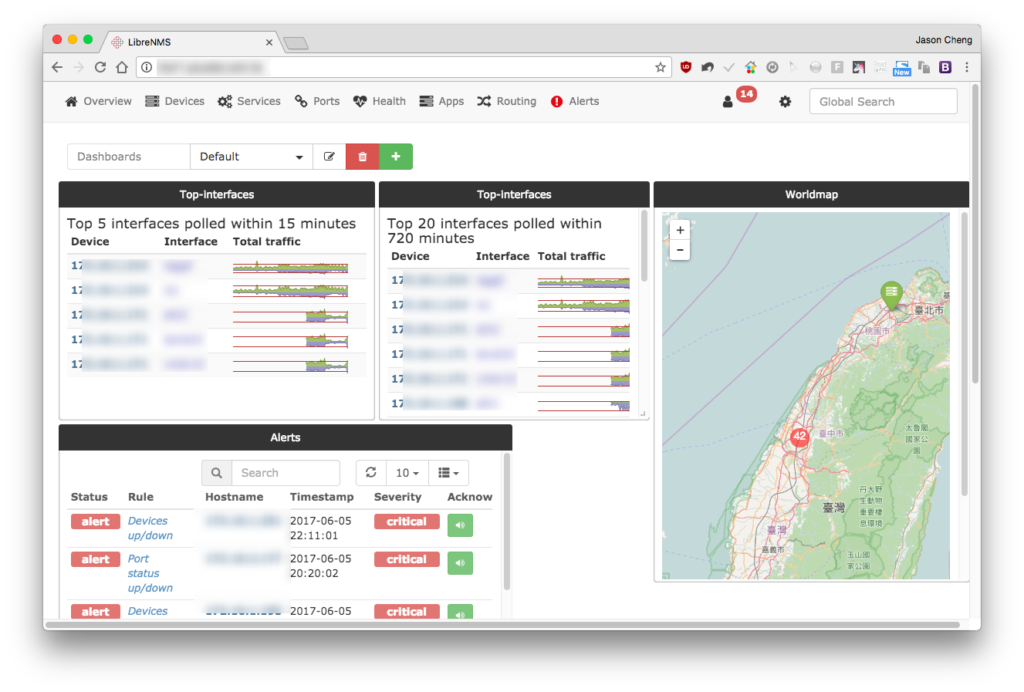Open the Alerts column list dropdown
This screenshot has height=692, width=1024.
(448, 473)
